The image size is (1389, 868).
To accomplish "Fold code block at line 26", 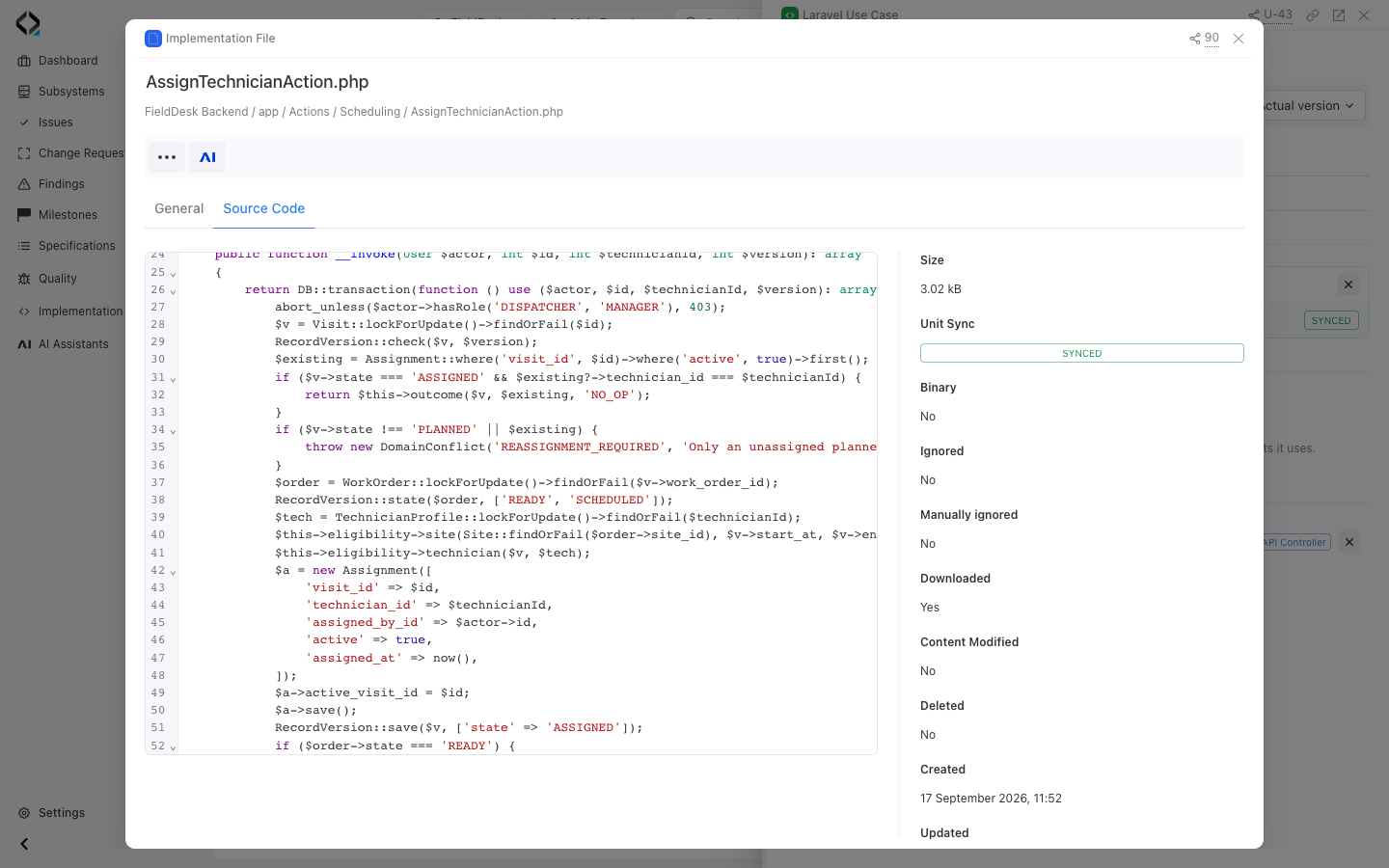I will point(173,290).
